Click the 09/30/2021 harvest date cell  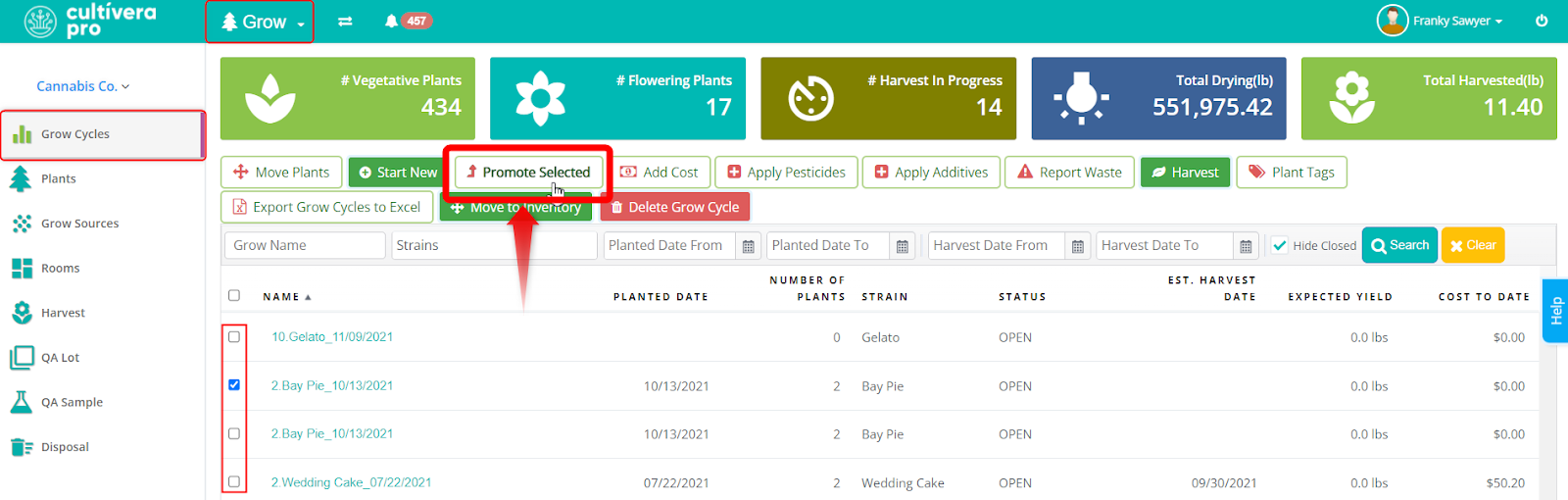(x=1224, y=483)
